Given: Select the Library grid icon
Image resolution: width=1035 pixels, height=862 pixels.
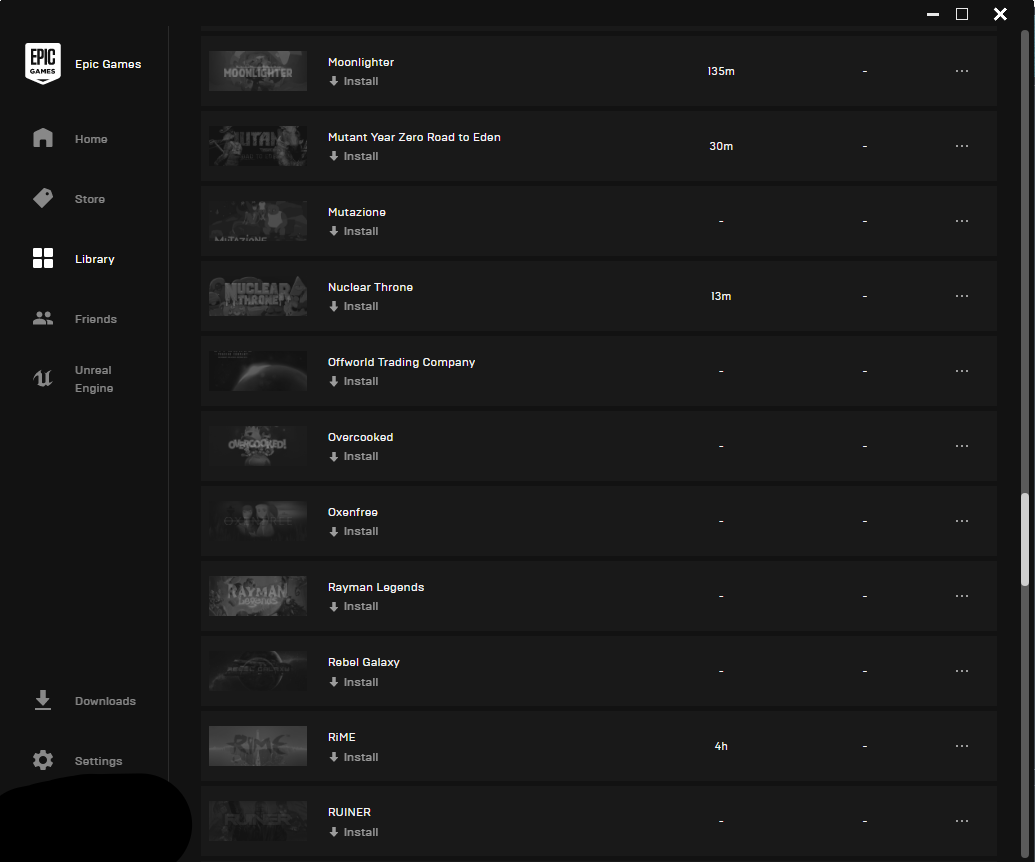Looking at the screenshot, I should (x=43, y=258).
